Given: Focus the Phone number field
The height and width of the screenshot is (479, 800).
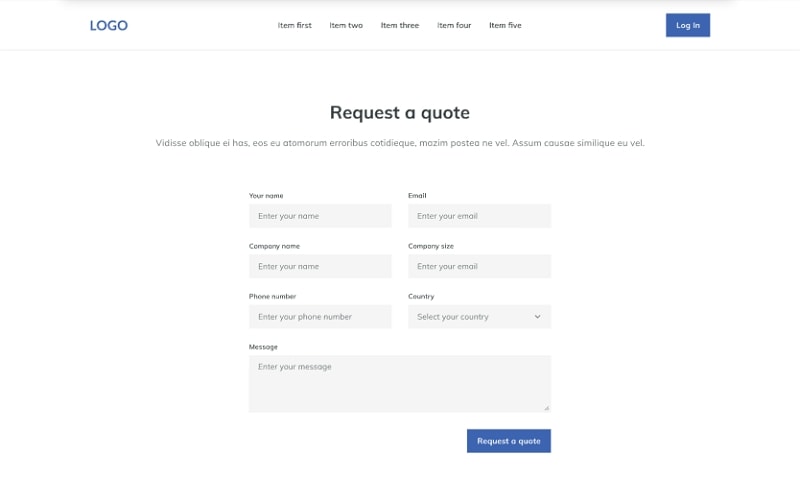Looking at the screenshot, I should (320, 317).
